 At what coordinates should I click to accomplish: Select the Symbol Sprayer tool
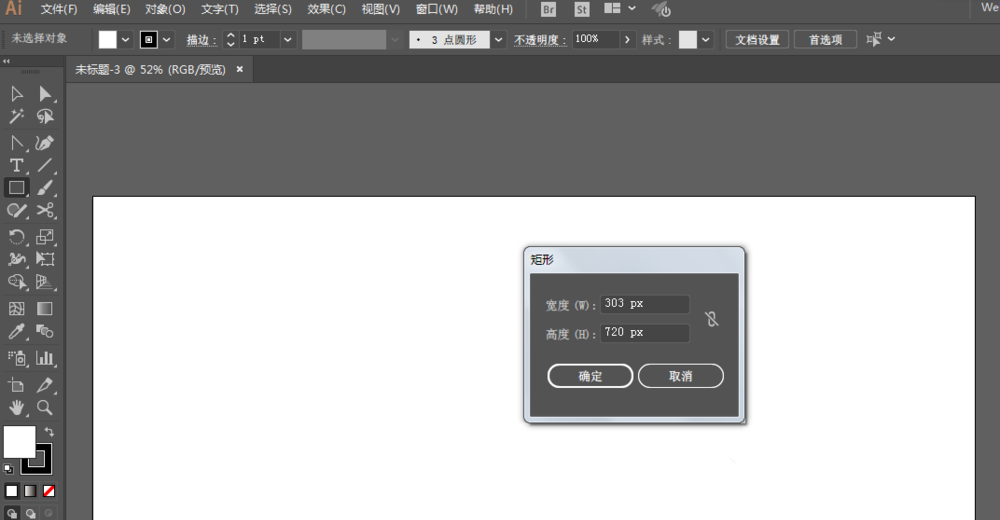[x=17, y=358]
